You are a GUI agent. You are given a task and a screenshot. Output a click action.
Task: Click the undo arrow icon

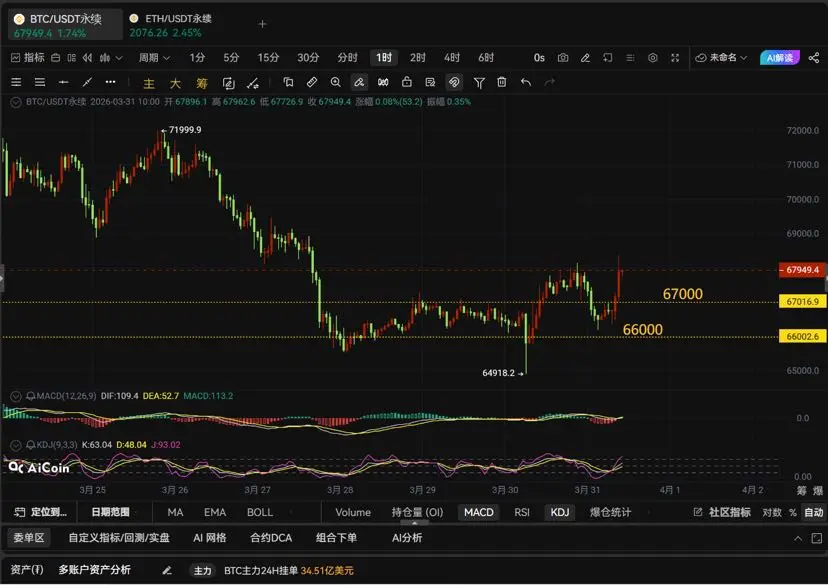coord(525,82)
